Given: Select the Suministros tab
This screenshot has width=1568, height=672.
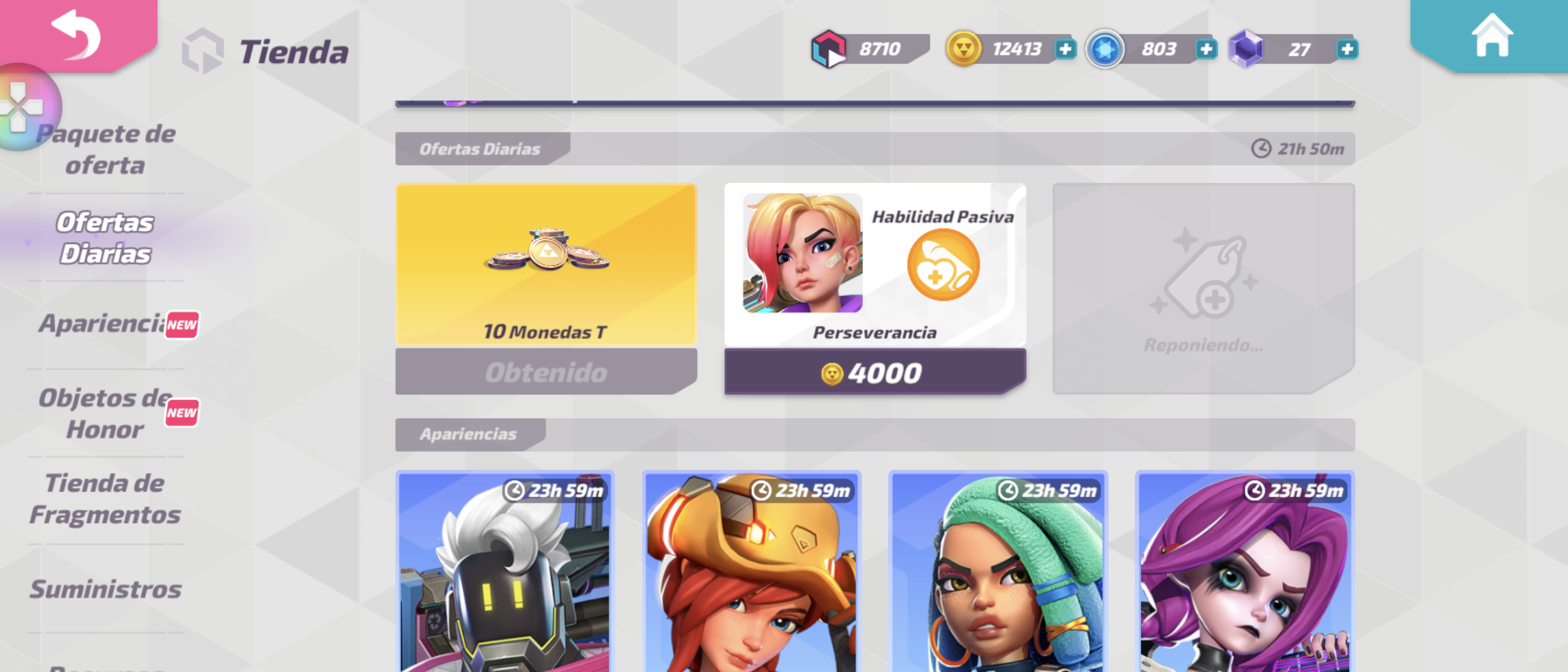Looking at the screenshot, I should 105,589.
